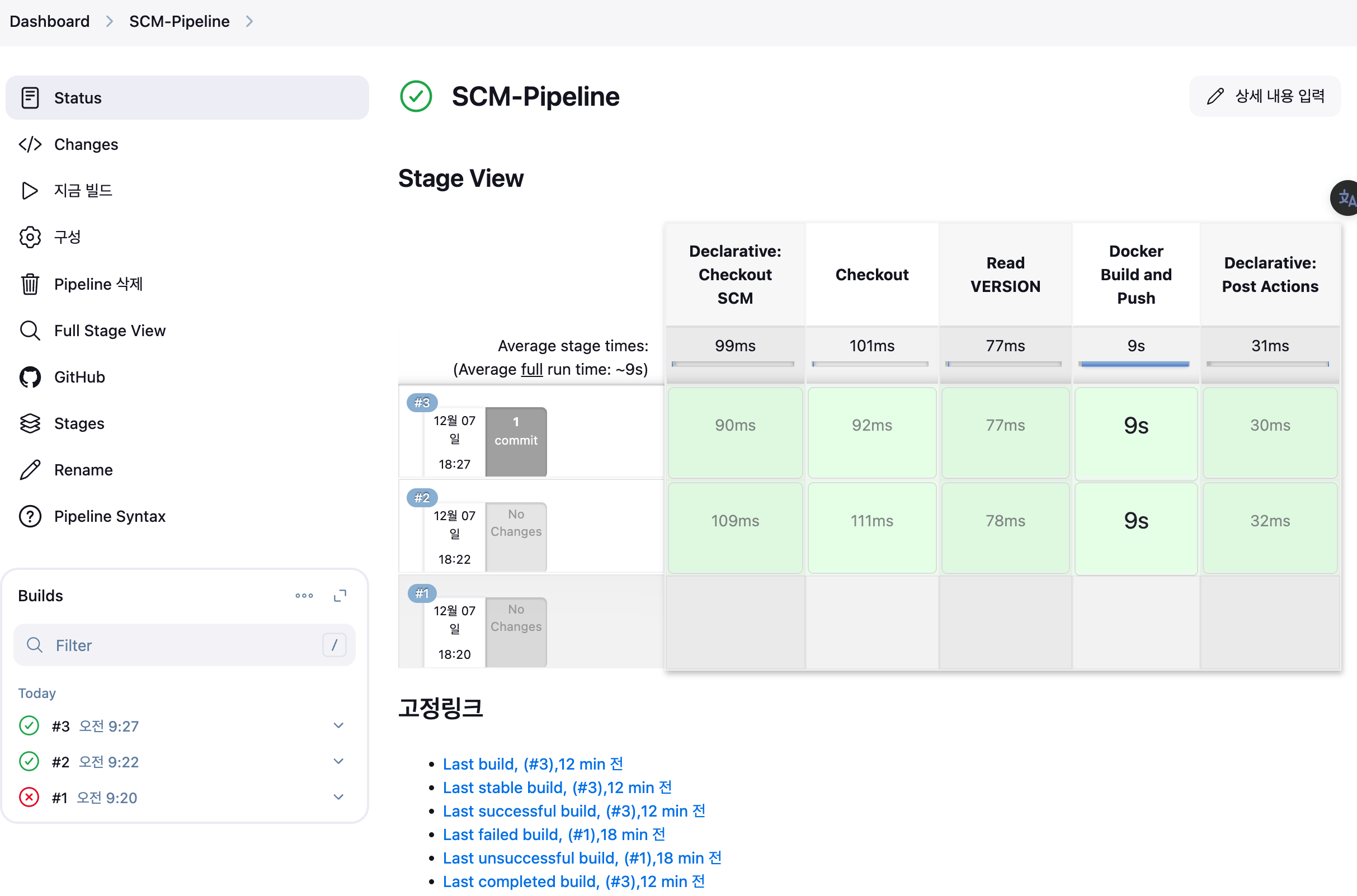Expand build #3 dropdown chevron

coord(338,726)
